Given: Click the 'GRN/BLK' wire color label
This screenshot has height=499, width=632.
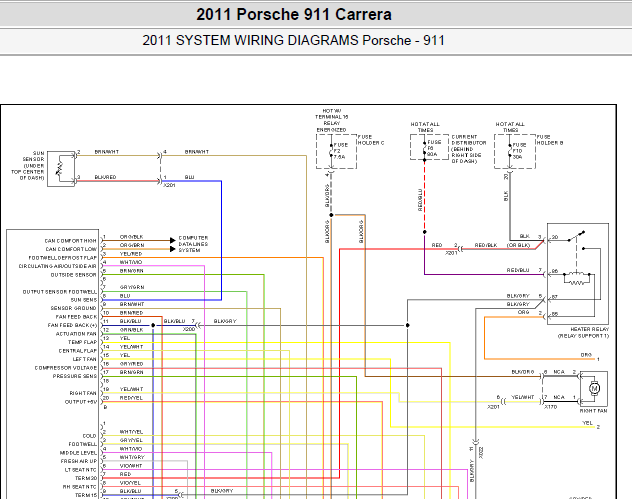Looking at the screenshot, I should (x=131, y=330).
